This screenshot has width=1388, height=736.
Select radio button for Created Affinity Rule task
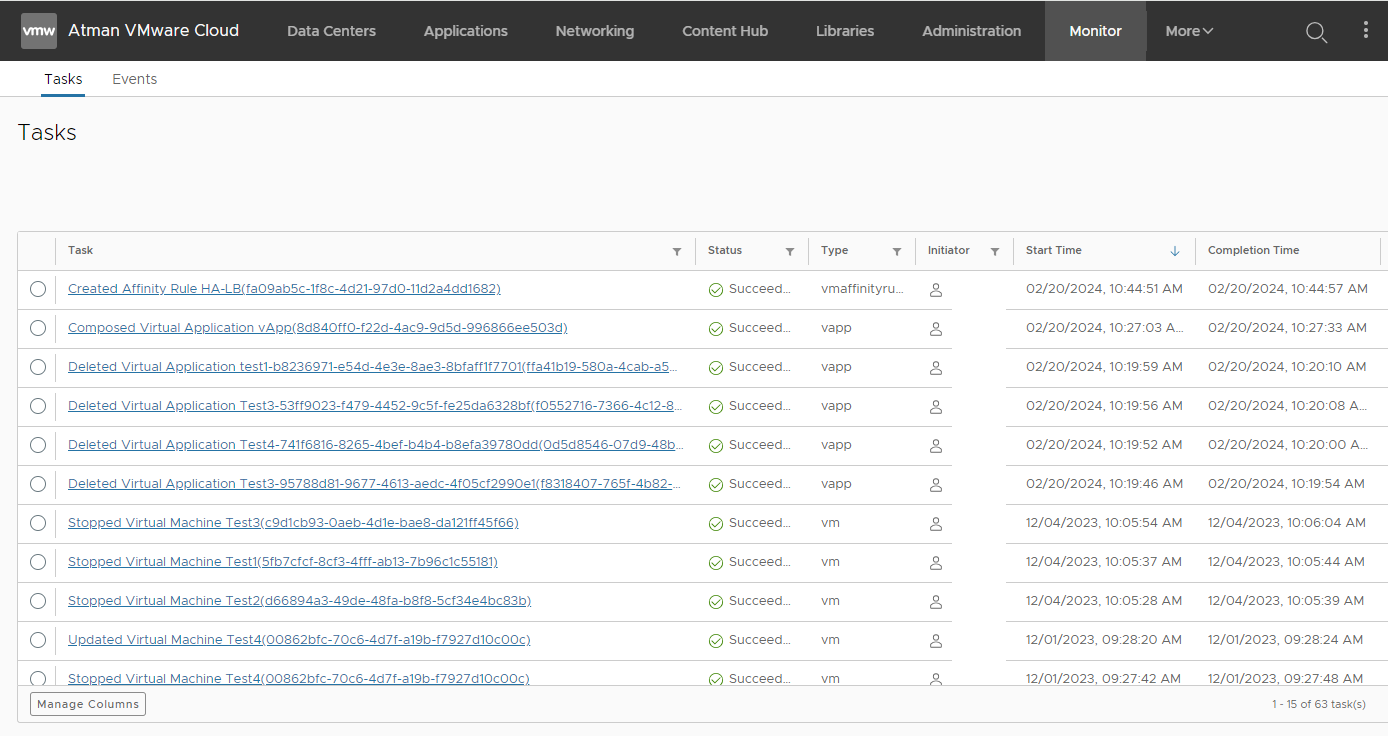38,289
